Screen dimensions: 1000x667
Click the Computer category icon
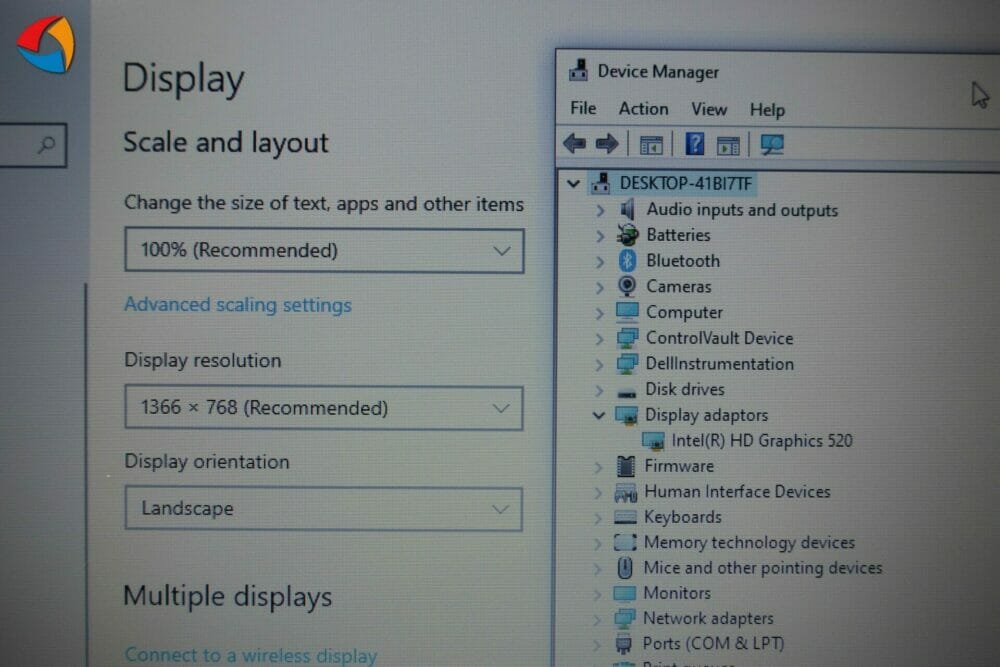628,312
